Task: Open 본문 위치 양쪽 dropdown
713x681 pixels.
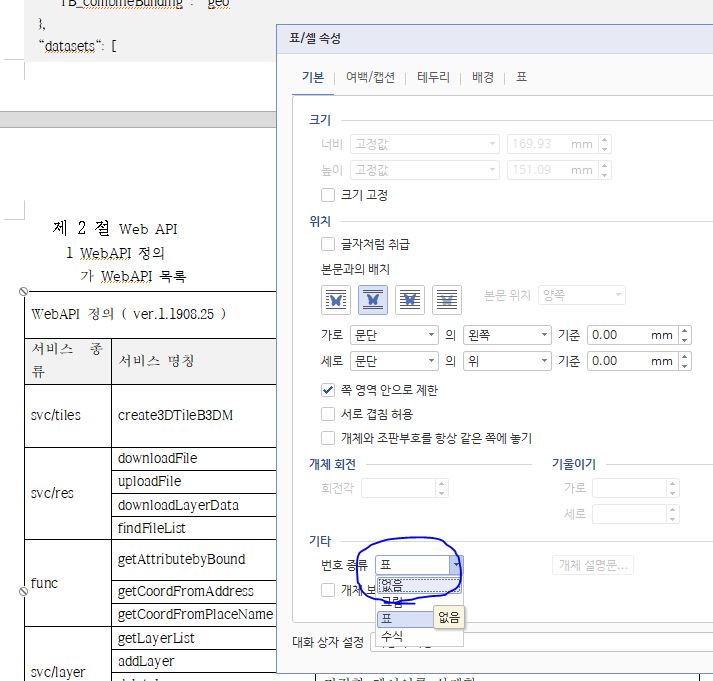Action: (582, 295)
